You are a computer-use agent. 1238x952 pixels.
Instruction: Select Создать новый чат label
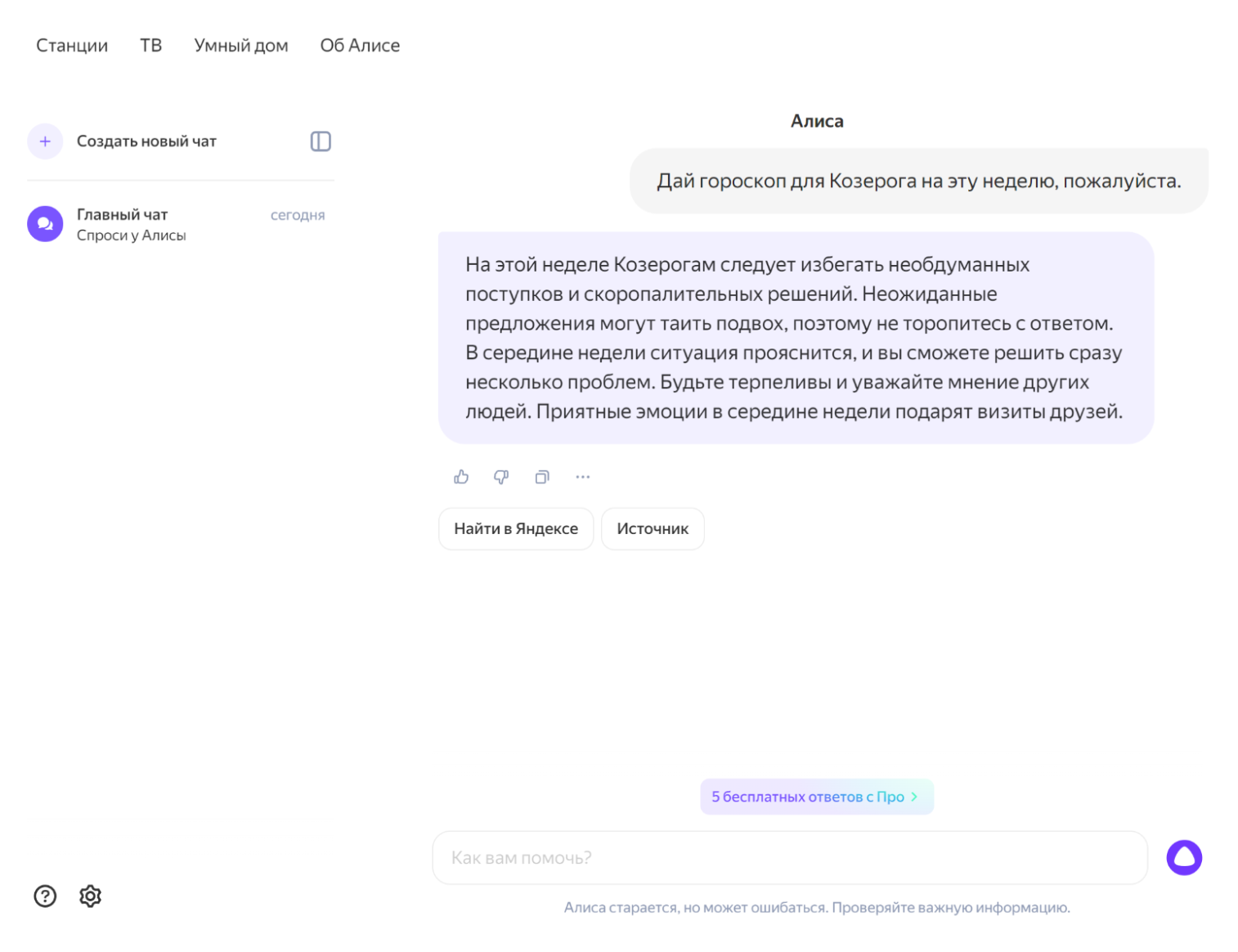point(146,141)
